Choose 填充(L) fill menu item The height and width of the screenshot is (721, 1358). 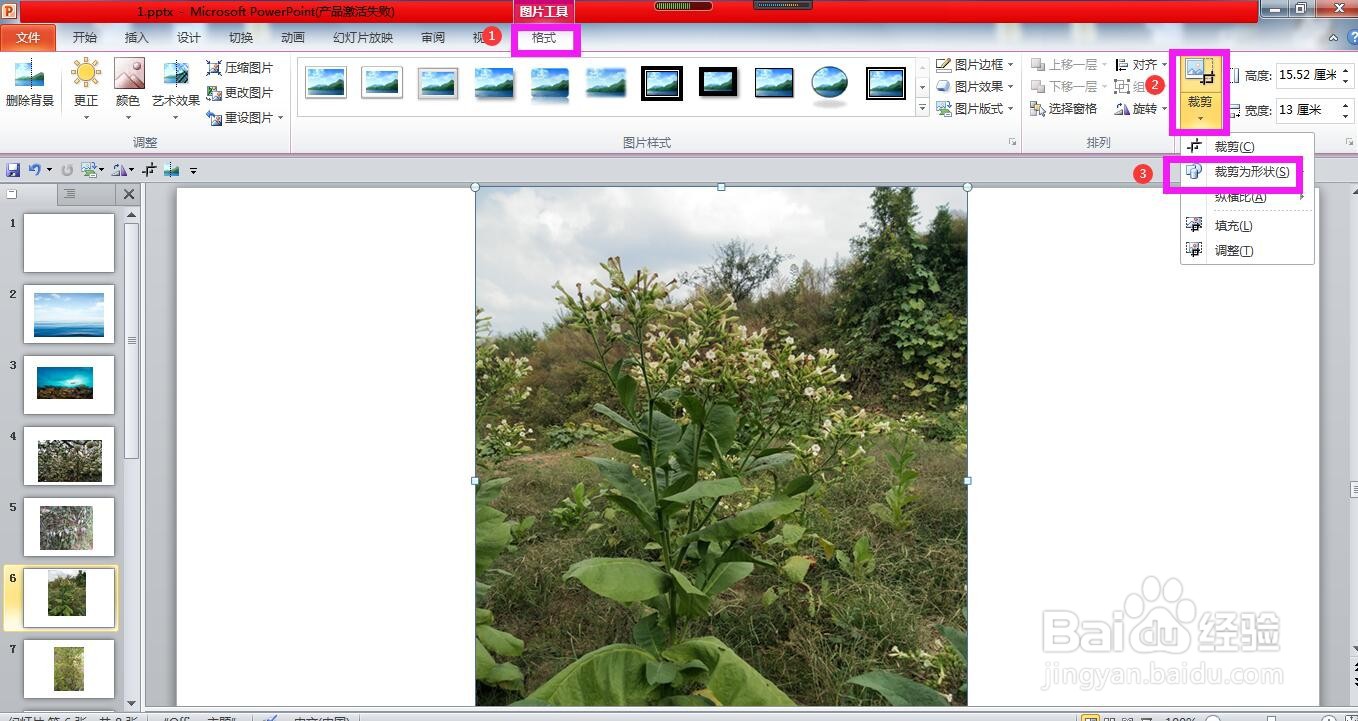pyautogui.click(x=1246, y=226)
